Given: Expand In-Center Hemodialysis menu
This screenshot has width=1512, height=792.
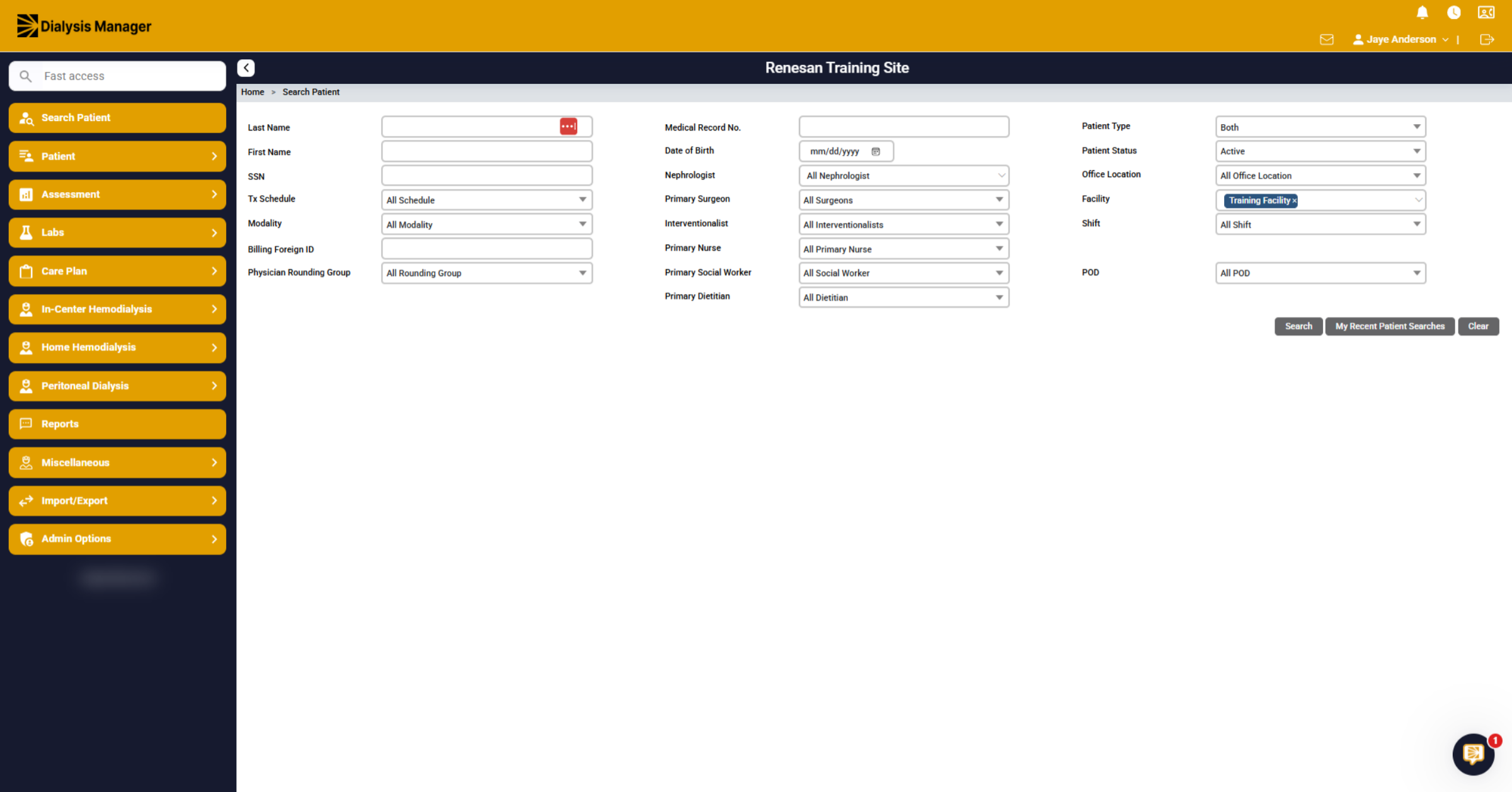Looking at the screenshot, I should (117, 309).
